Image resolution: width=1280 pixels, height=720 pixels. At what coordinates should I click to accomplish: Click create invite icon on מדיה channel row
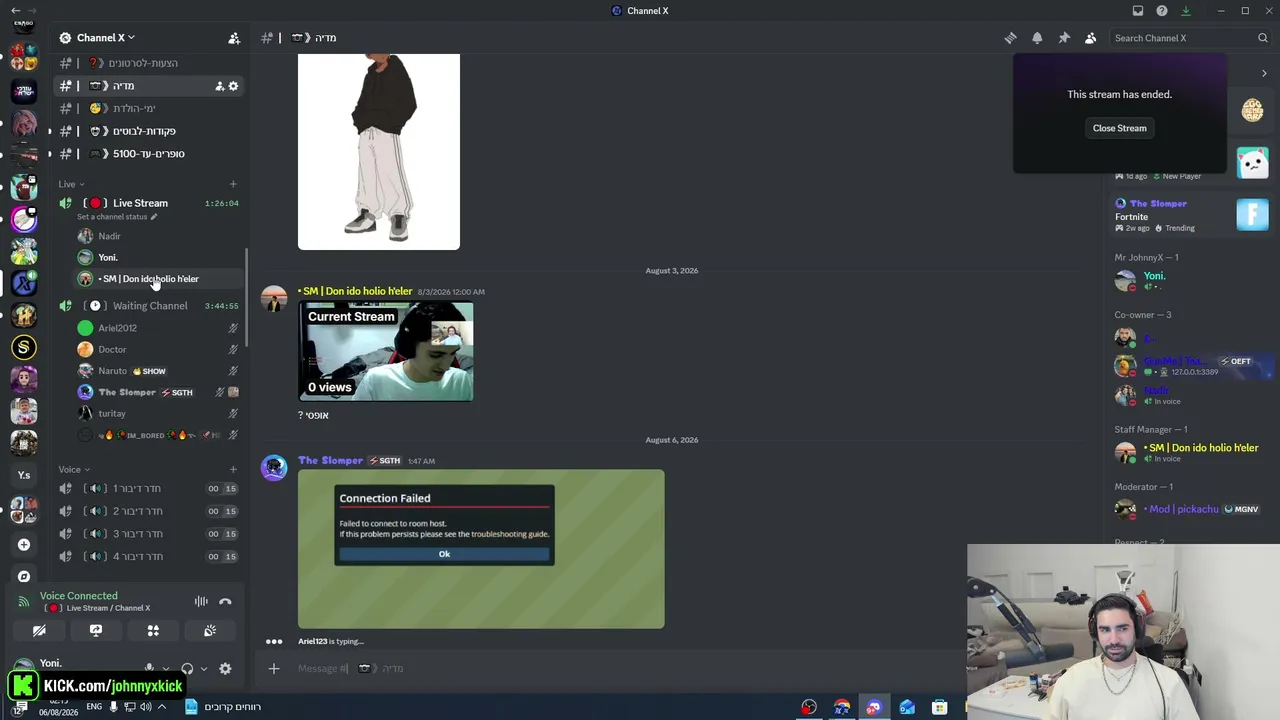[x=219, y=86]
